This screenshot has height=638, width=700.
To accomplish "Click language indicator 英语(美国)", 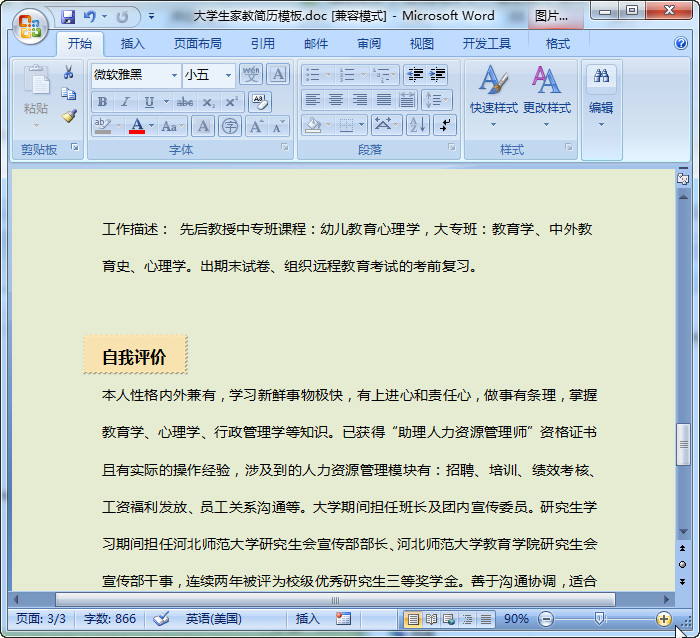I will [x=213, y=619].
